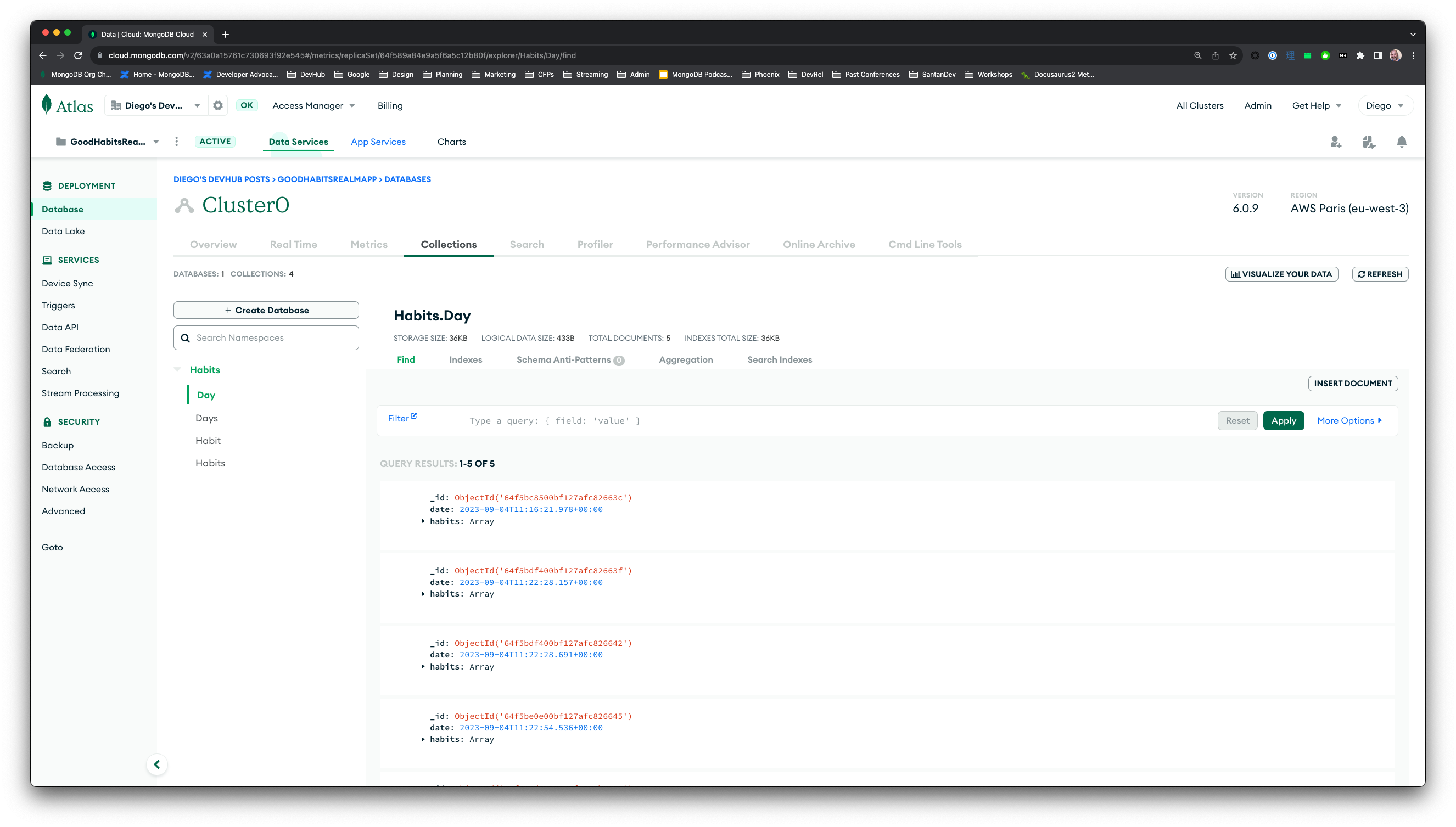Open organization settings gear icon
The height and width of the screenshot is (827, 1456).
pos(217,106)
